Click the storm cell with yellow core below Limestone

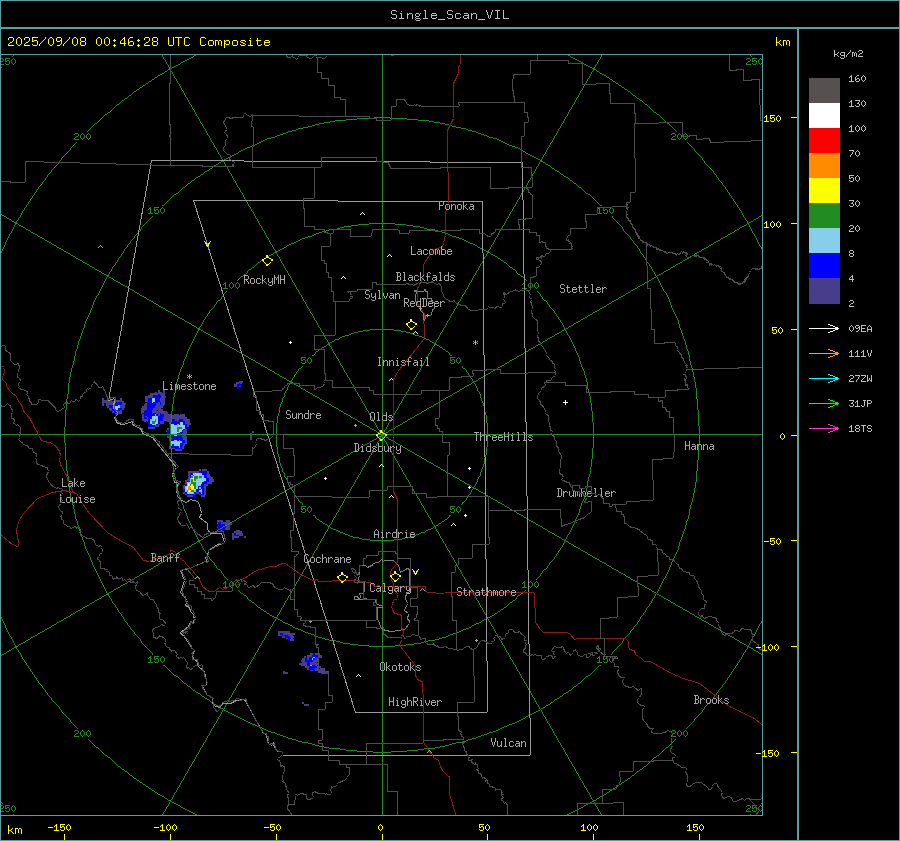point(197,483)
